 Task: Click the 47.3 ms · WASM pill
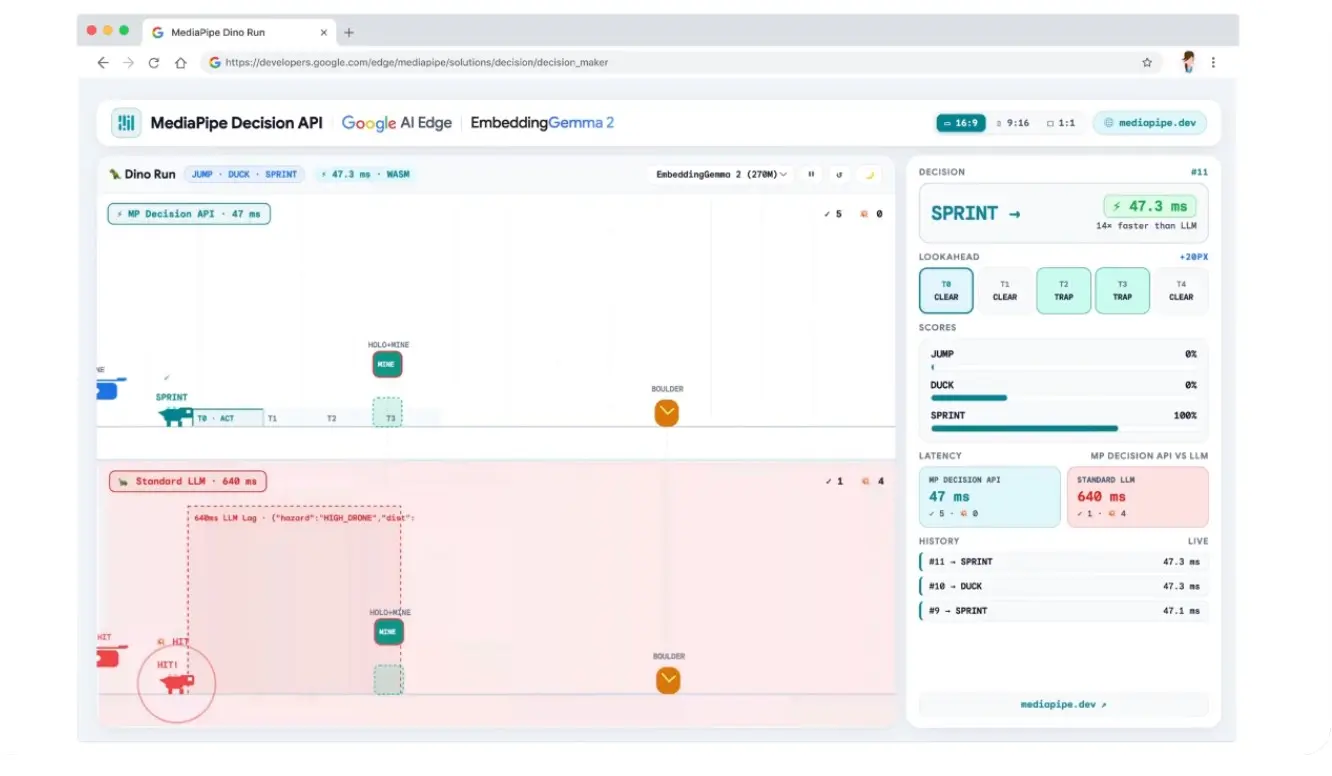(x=366, y=174)
